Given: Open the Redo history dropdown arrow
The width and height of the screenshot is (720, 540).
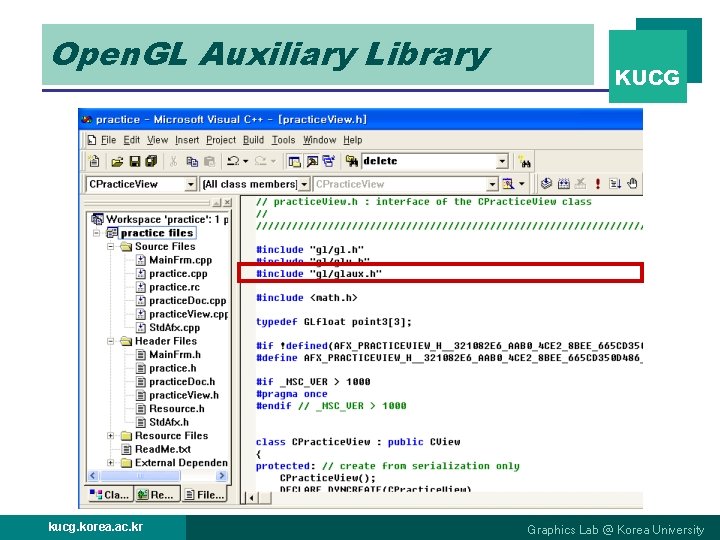Looking at the screenshot, I should [x=273, y=161].
